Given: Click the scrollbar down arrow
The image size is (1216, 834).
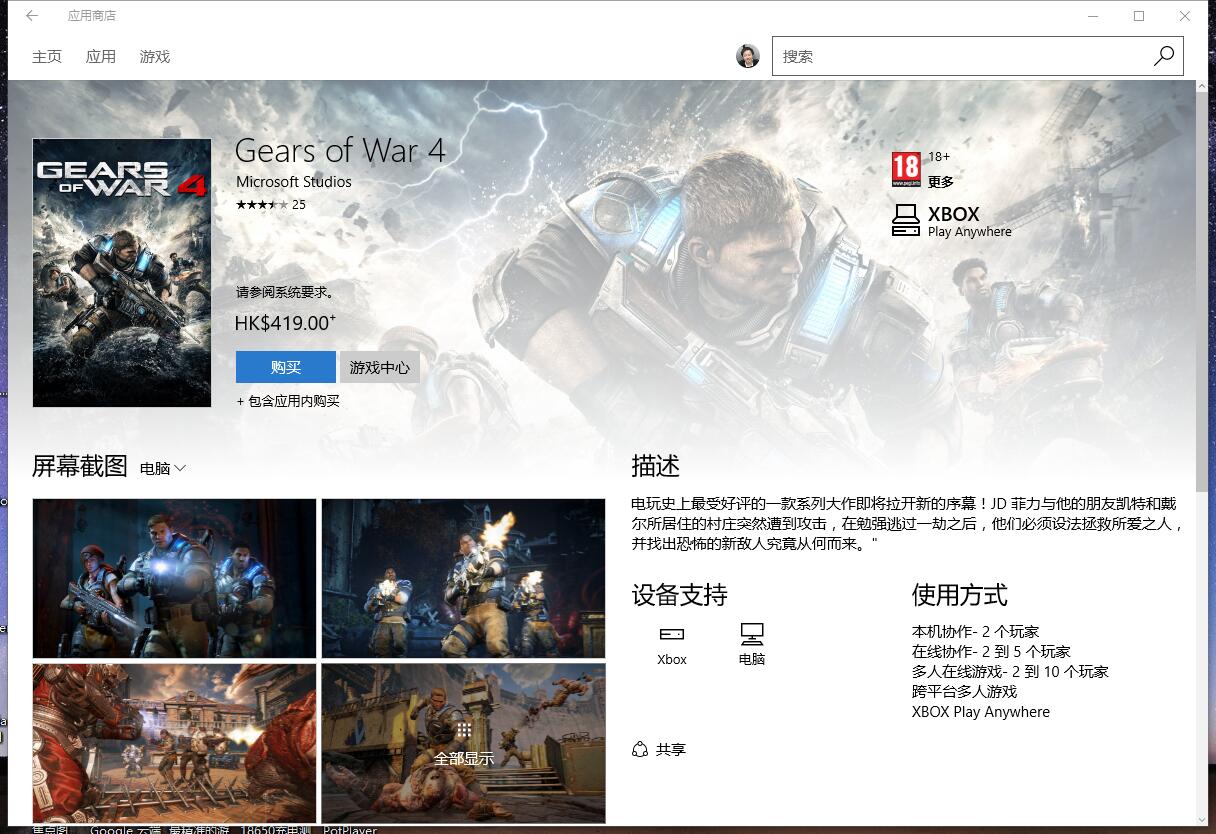Looking at the screenshot, I should (x=1202, y=819).
